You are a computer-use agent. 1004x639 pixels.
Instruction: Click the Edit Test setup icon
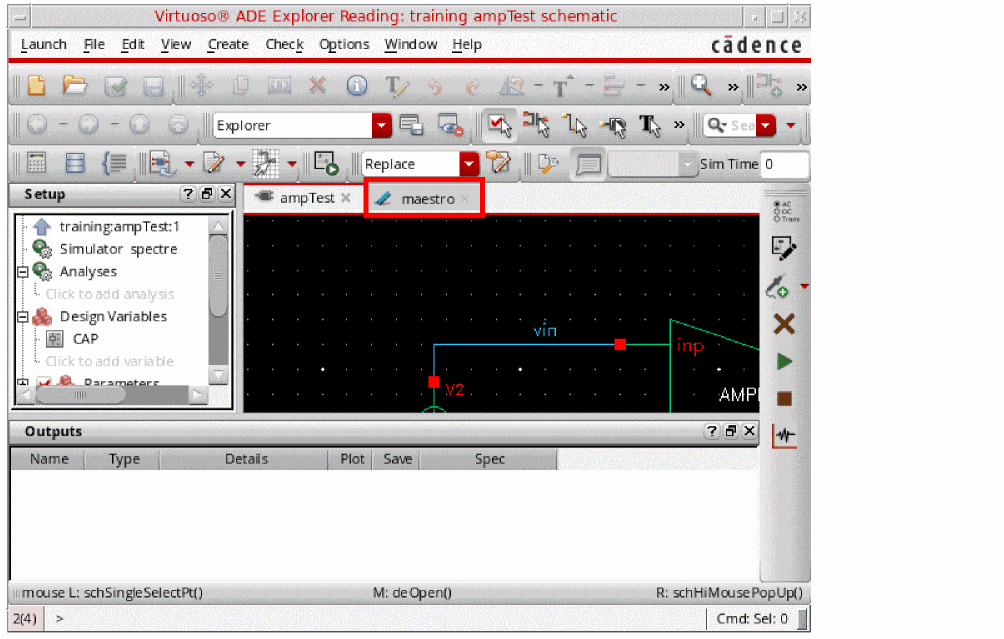pos(783,248)
